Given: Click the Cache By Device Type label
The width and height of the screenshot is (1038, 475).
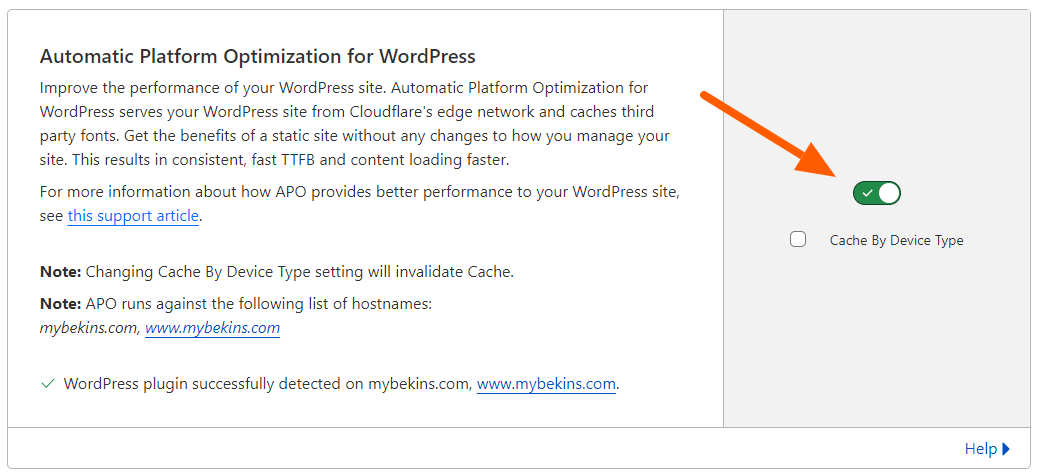Looking at the screenshot, I should click(896, 241).
